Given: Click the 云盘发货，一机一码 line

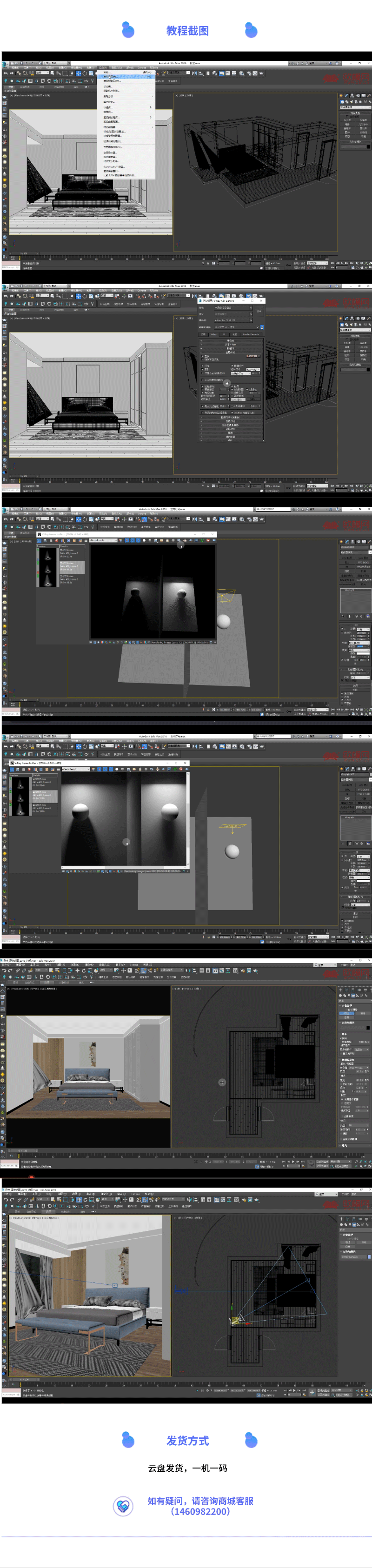Looking at the screenshot, I should tap(187, 1468).
